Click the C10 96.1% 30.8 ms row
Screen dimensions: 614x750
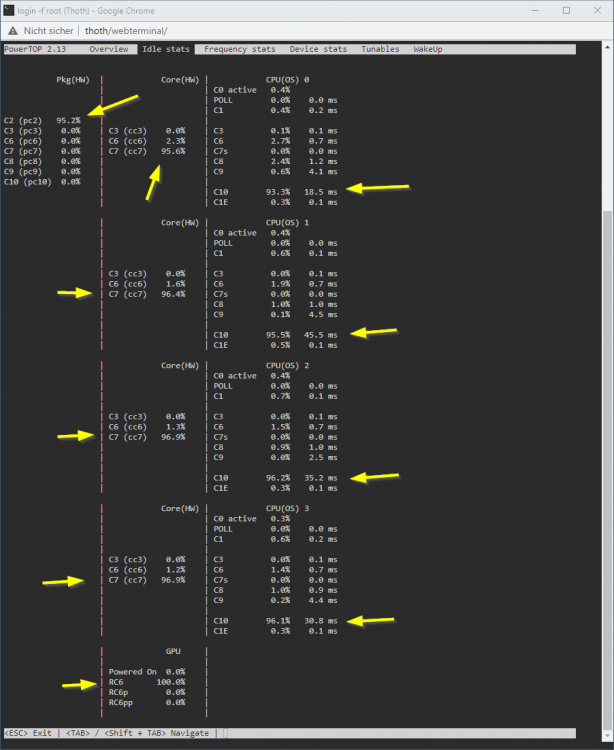pyautogui.click(x=275, y=621)
